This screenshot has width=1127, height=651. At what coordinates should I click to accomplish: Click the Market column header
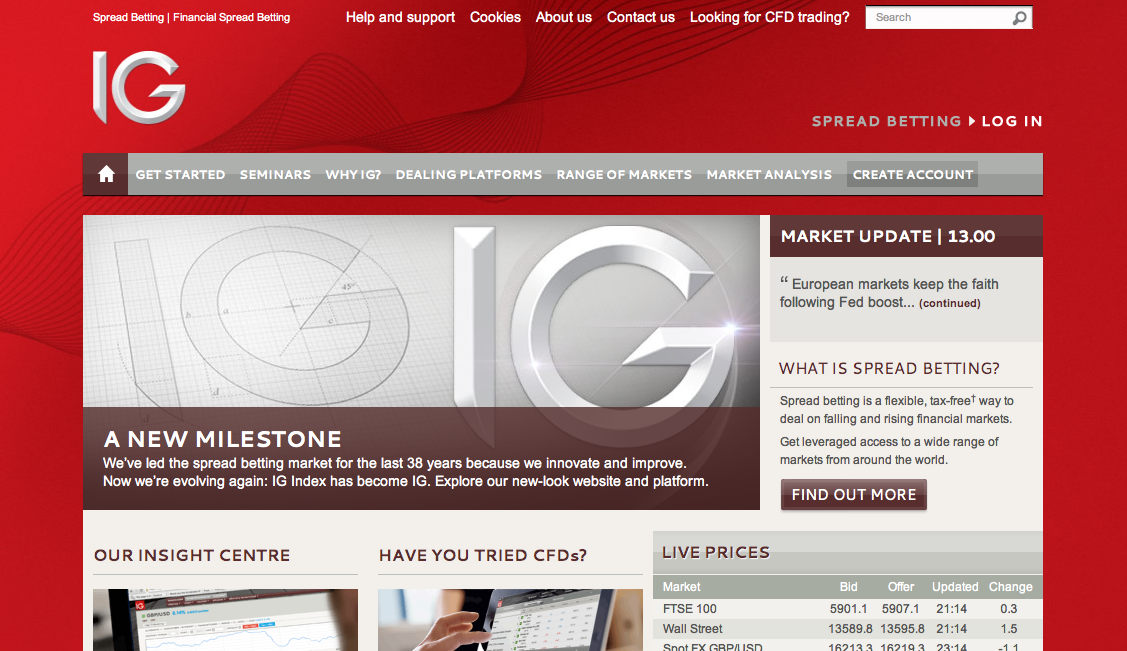[681, 587]
